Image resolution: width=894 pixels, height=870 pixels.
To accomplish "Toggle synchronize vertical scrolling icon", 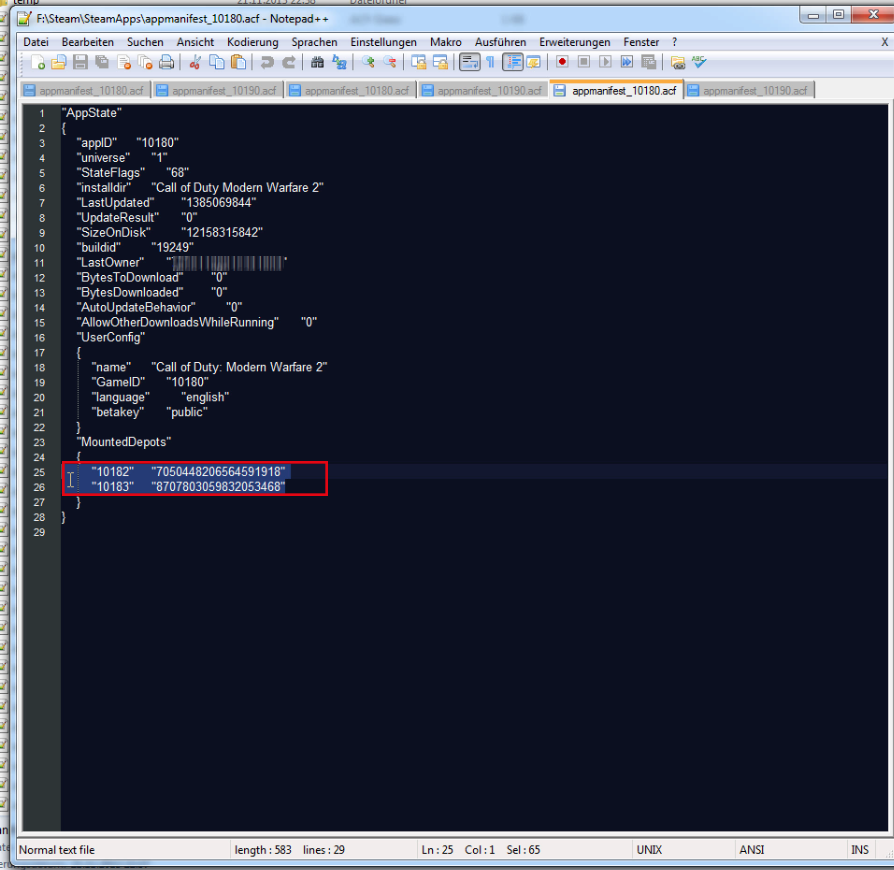I will point(418,62).
